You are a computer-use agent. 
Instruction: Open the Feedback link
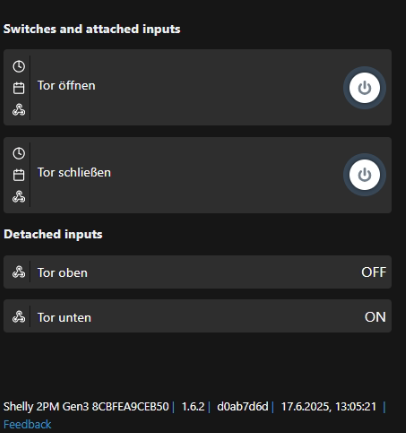coord(27,424)
